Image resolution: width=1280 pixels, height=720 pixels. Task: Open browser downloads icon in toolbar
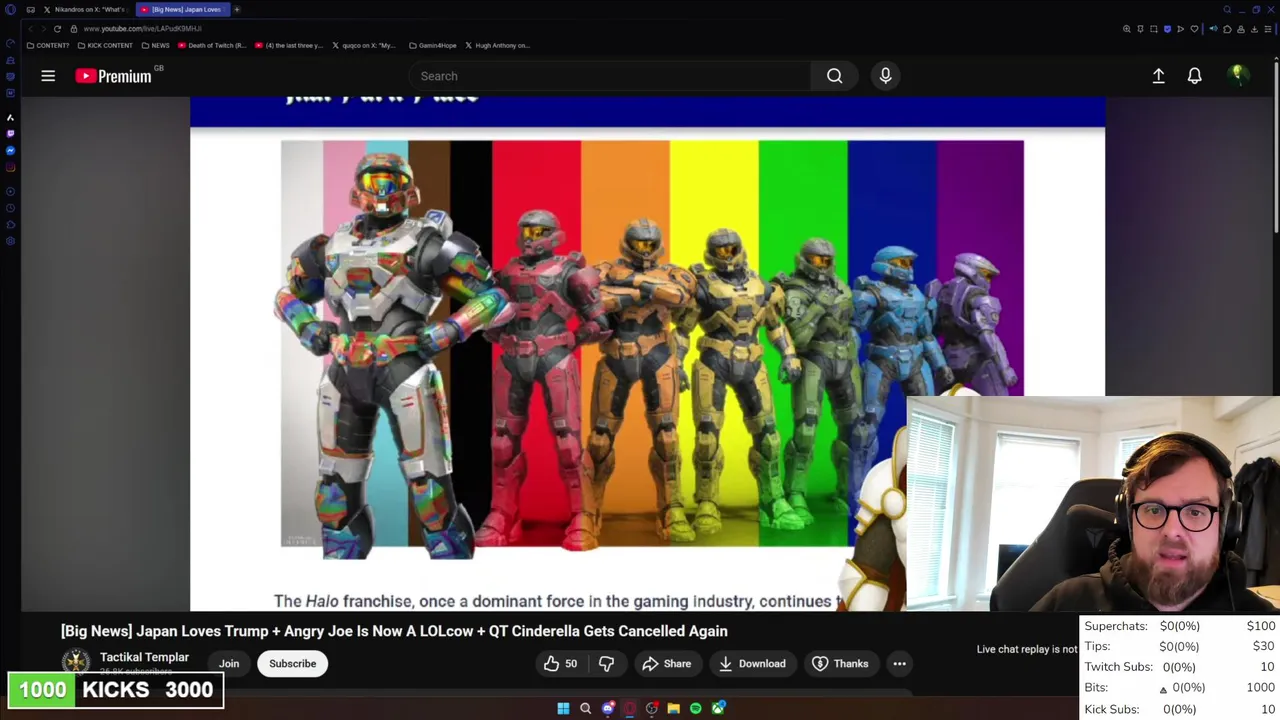tap(1254, 28)
